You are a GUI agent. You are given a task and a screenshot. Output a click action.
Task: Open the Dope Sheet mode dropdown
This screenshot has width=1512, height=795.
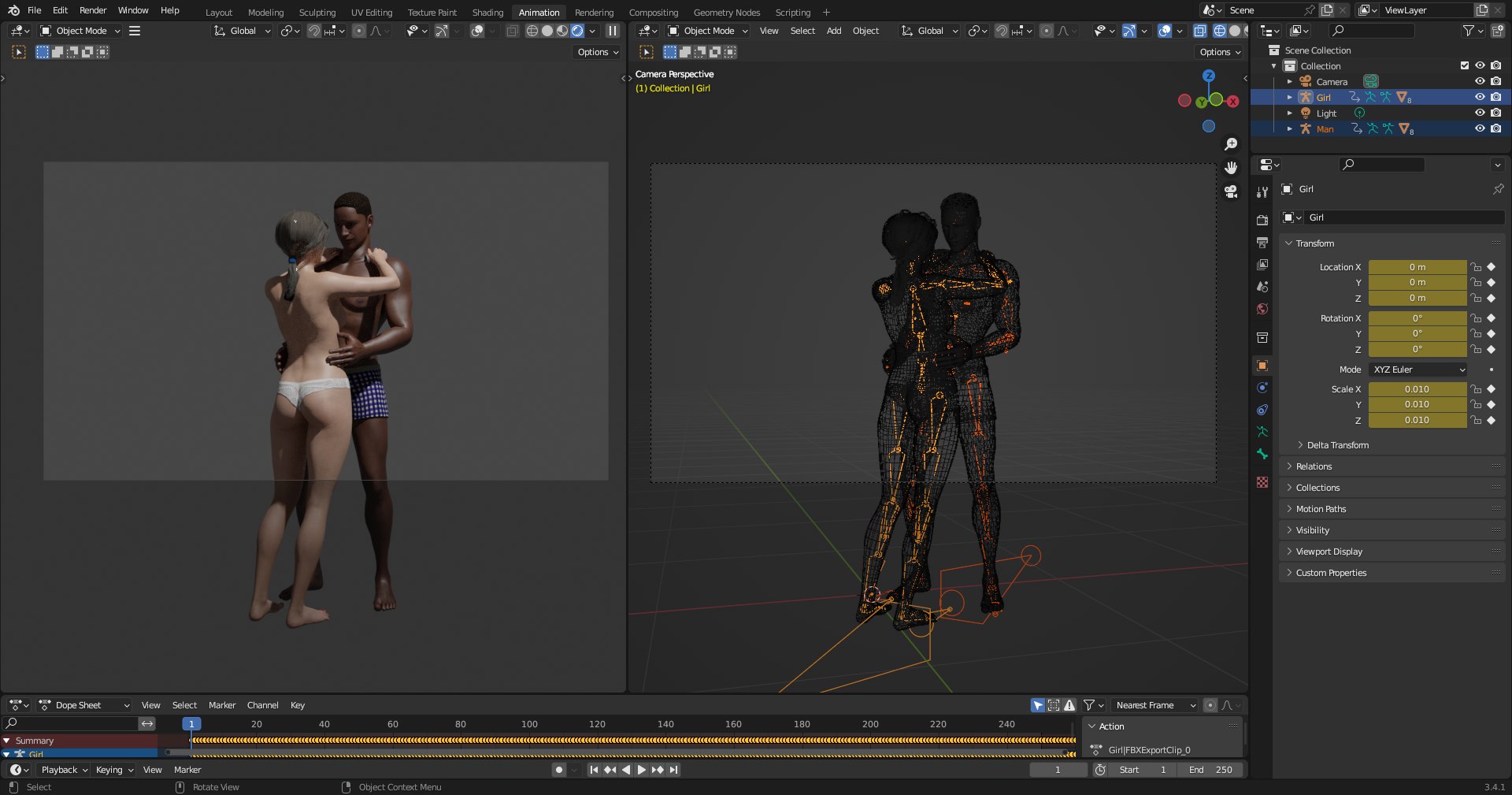pyautogui.click(x=84, y=705)
